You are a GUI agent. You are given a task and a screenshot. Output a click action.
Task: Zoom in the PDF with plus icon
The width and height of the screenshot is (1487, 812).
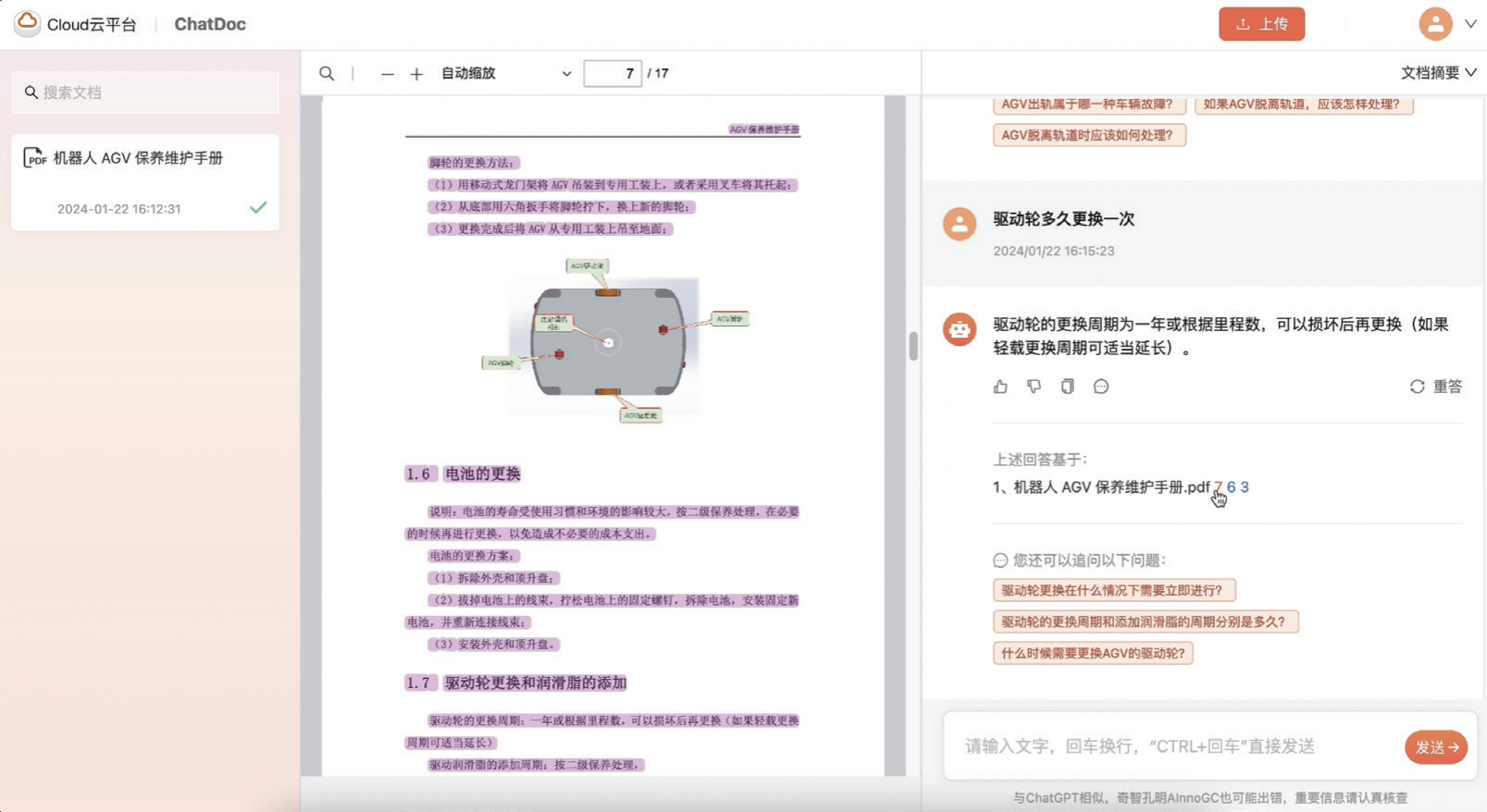pos(416,74)
